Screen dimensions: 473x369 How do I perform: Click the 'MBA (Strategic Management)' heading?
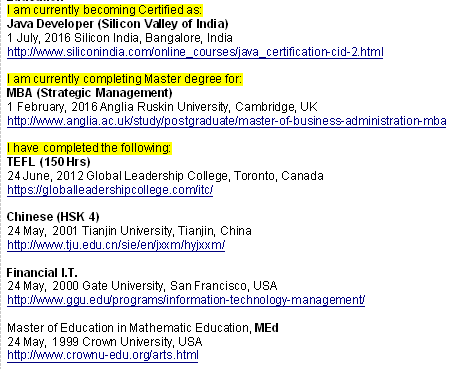tap(89, 93)
